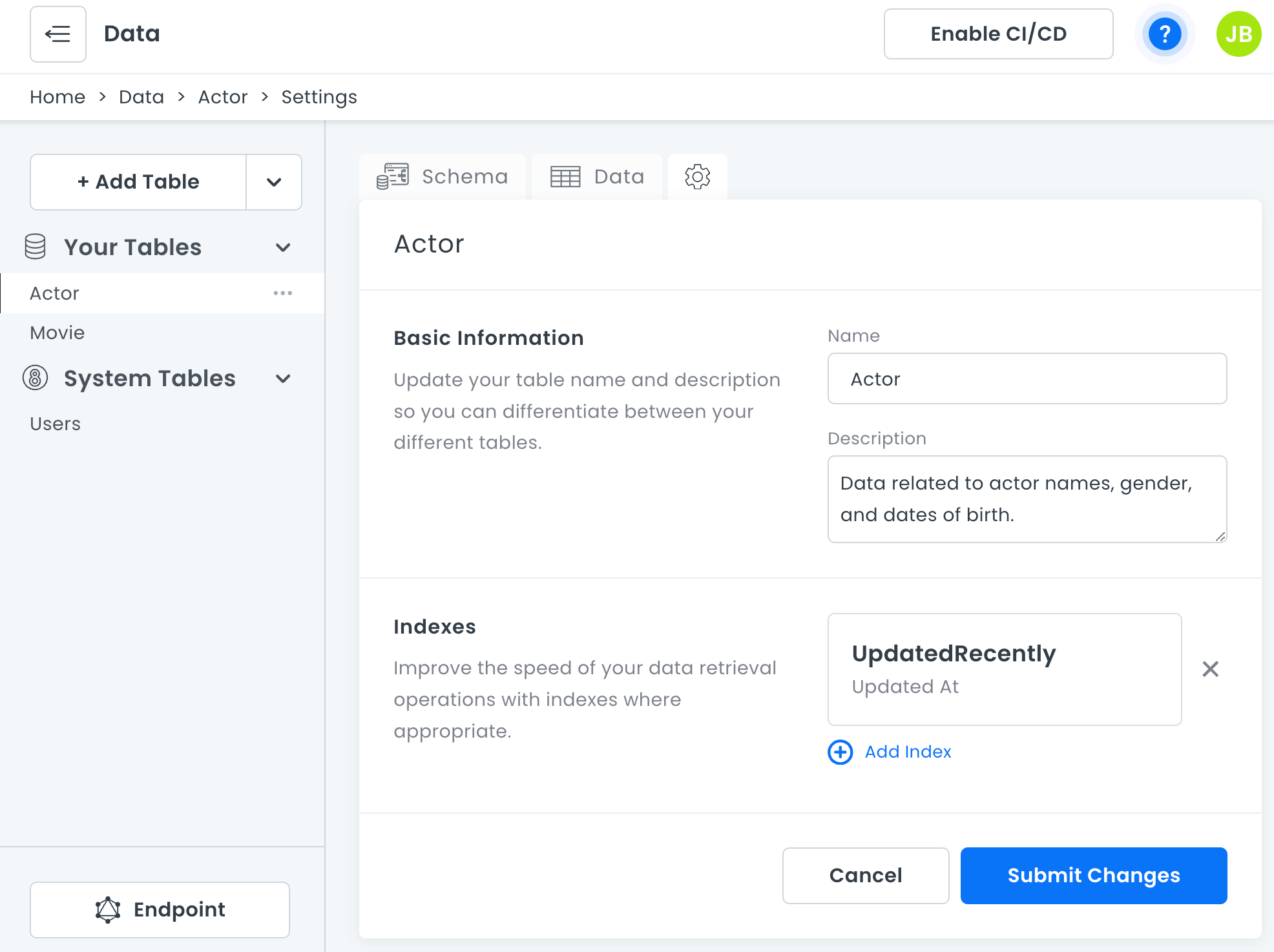Image resolution: width=1274 pixels, height=952 pixels.
Task: Click the Add Index plus icon
Action: (x=840, y=752)
